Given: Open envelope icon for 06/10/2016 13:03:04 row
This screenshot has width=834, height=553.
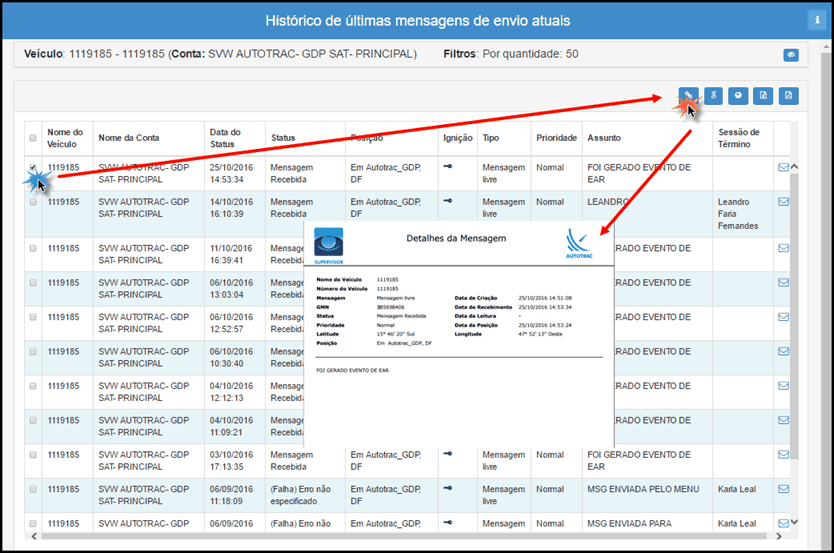Looking at the screenshot, I should coord(783,283).
